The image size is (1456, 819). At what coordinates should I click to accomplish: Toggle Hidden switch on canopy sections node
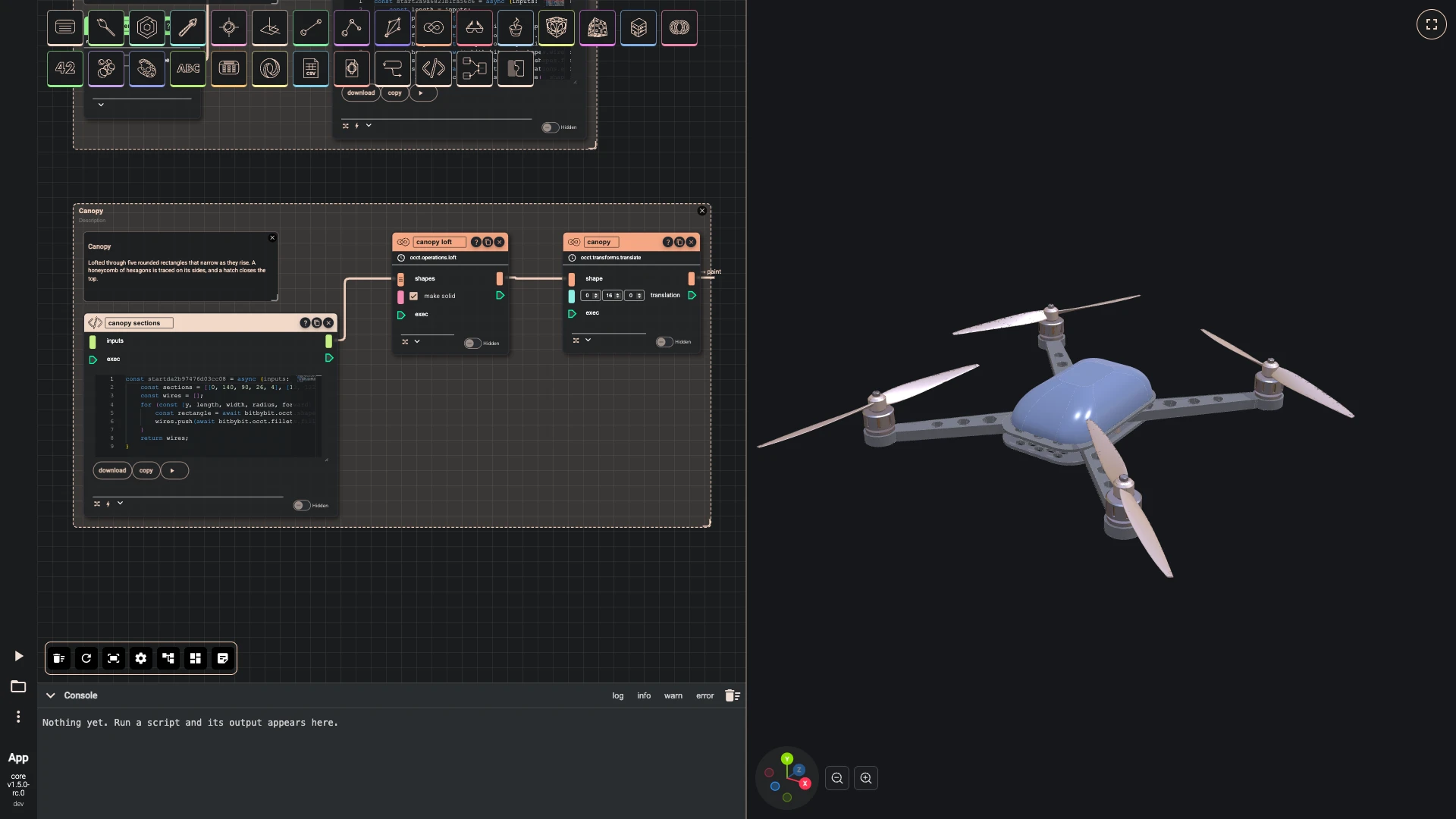point(302,506)
